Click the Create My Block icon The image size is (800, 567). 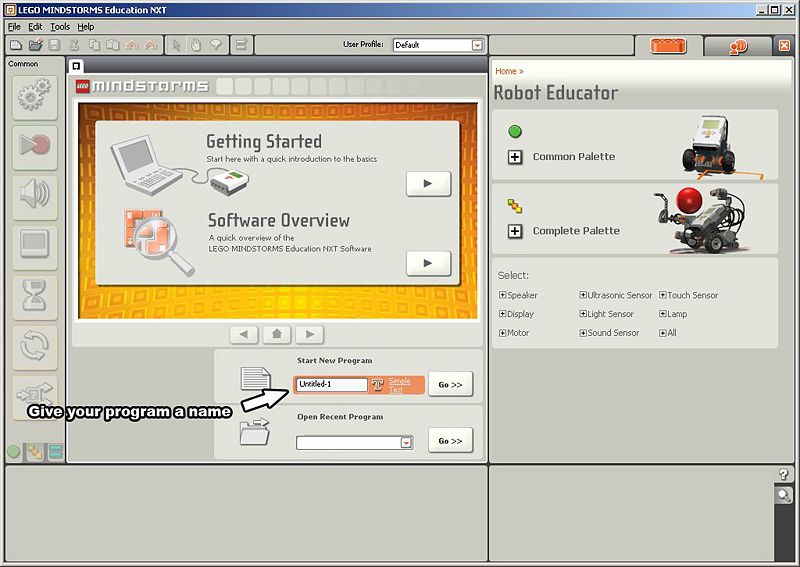point(241,45)
